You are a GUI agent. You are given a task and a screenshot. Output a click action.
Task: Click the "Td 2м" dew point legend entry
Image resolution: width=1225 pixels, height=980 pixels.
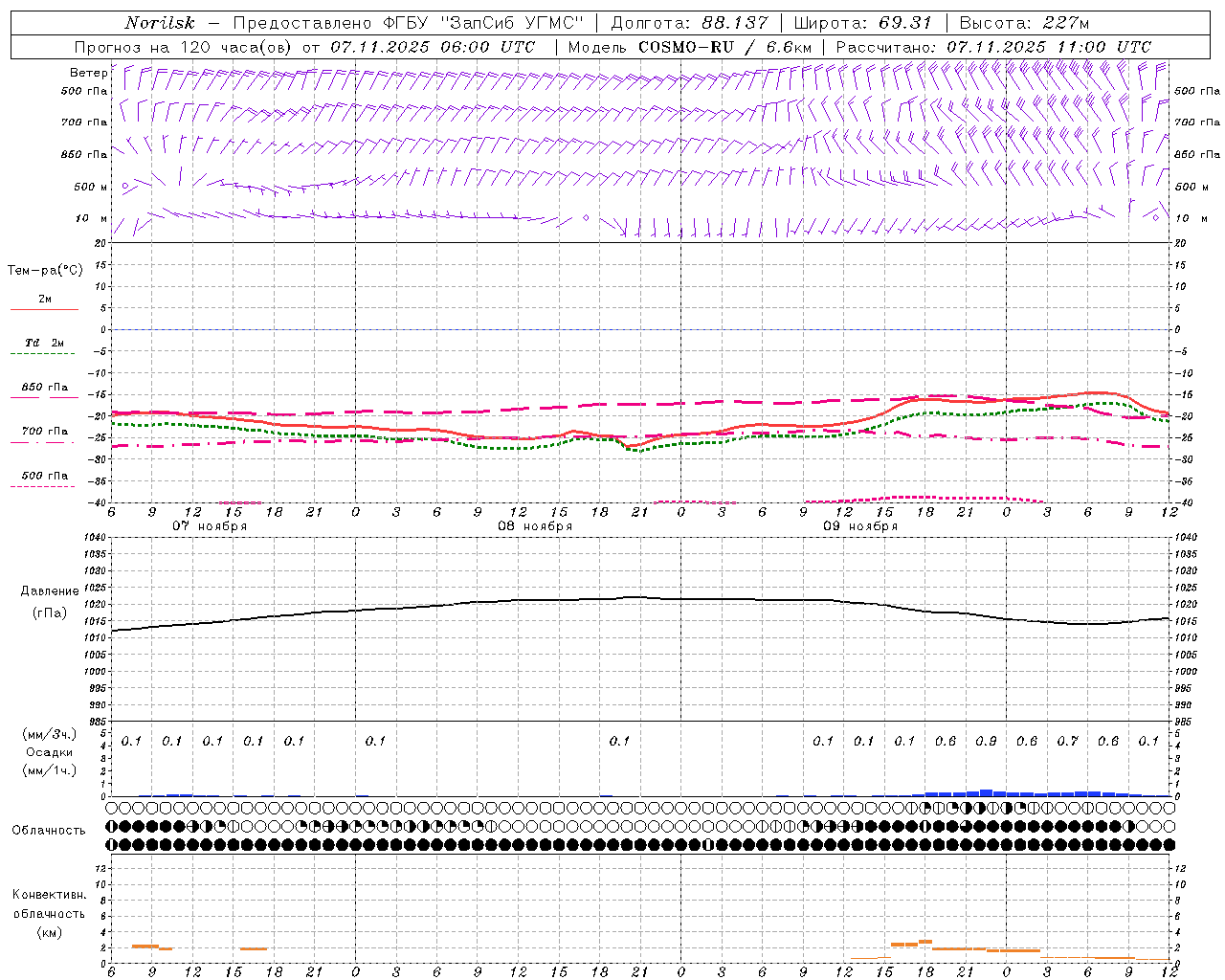[45, 343]
